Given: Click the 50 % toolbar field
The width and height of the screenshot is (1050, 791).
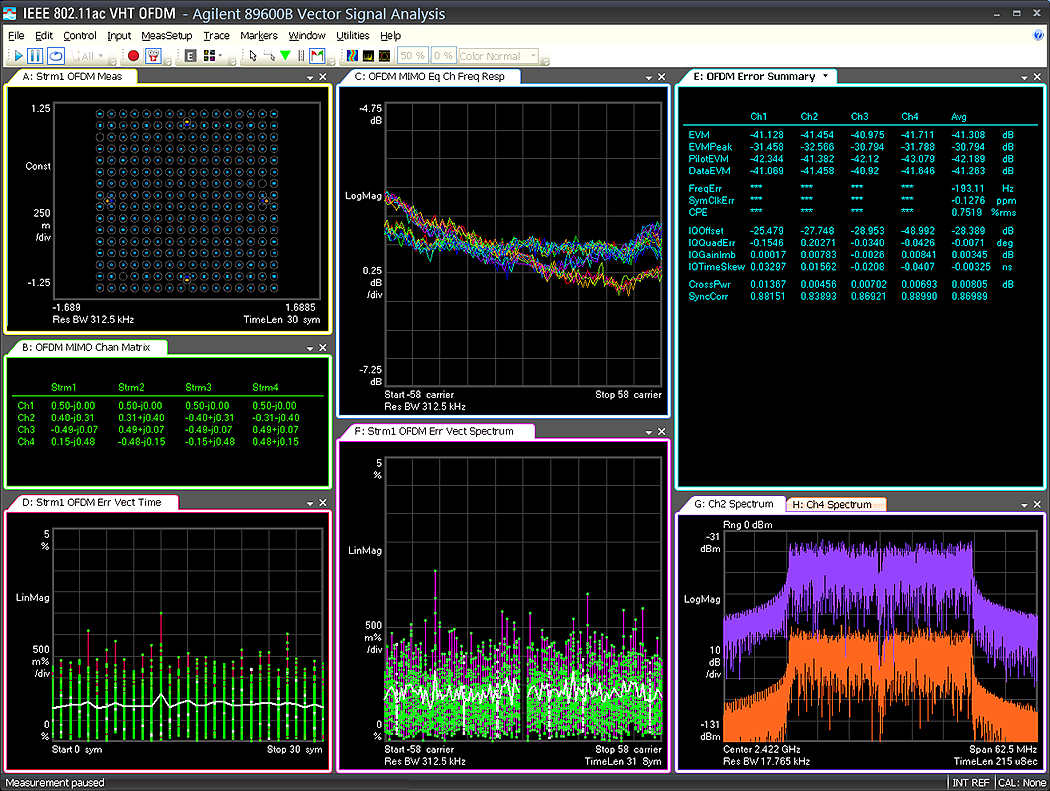Looking at the screenshot, I should tap(412, 56).
